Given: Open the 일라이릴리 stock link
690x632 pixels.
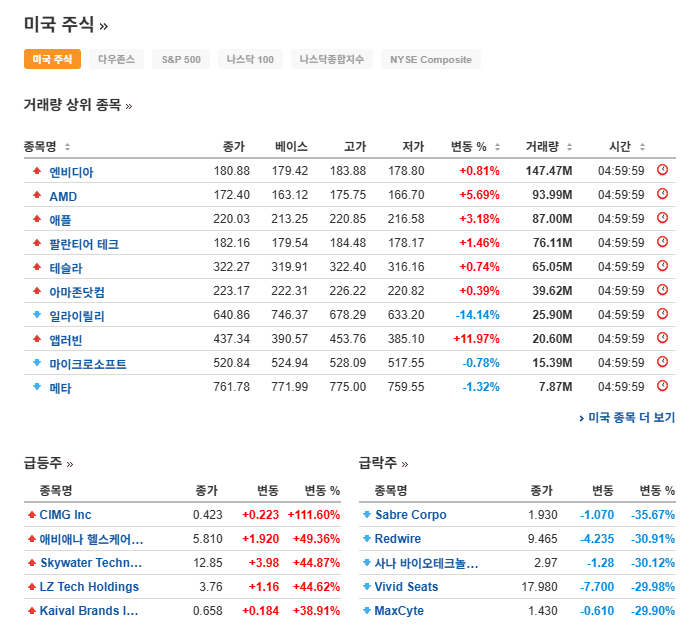Looking at the screenshot, I should (x=77, y=316).
